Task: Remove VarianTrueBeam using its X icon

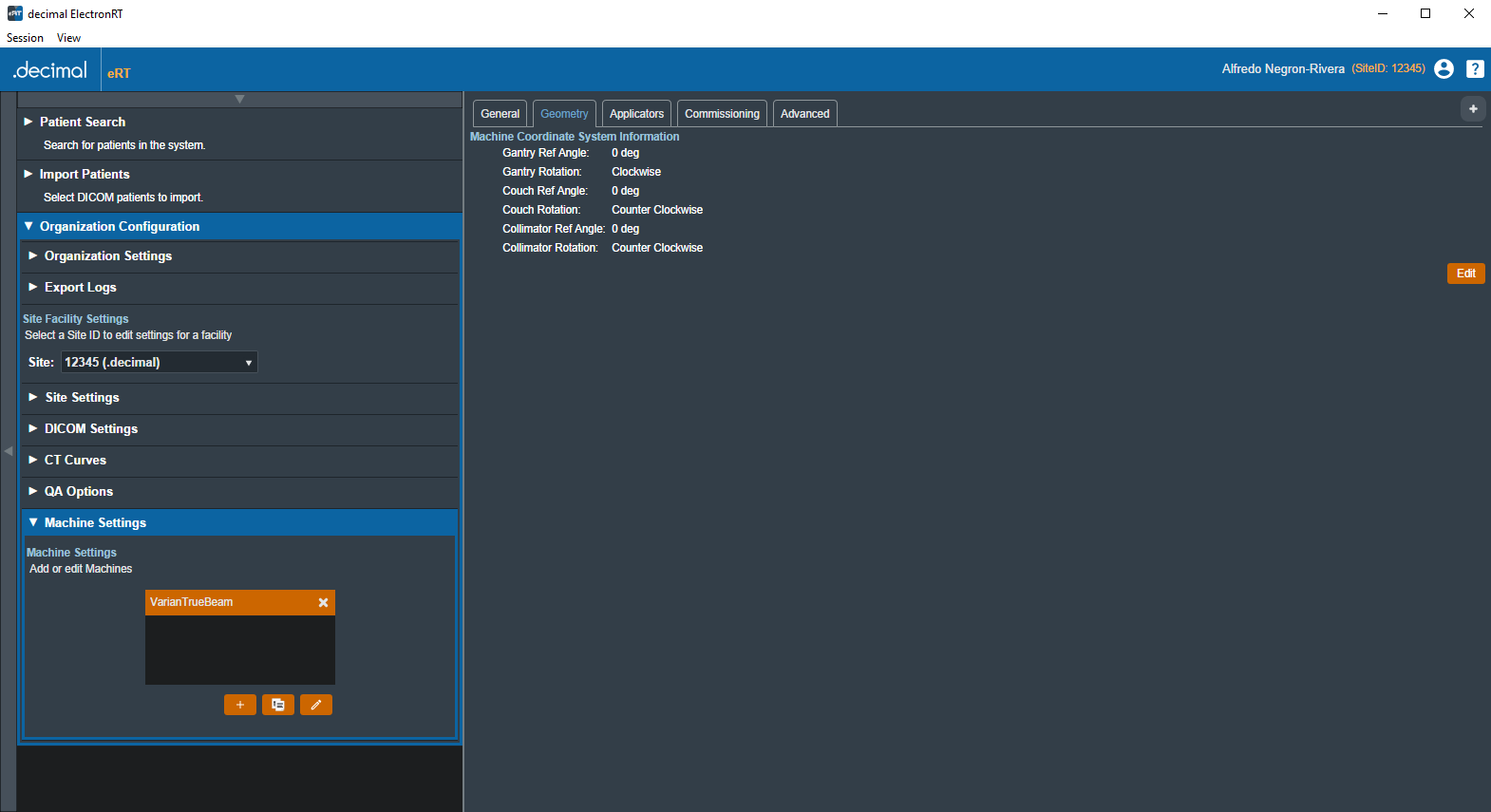Action: click(323, 603)
